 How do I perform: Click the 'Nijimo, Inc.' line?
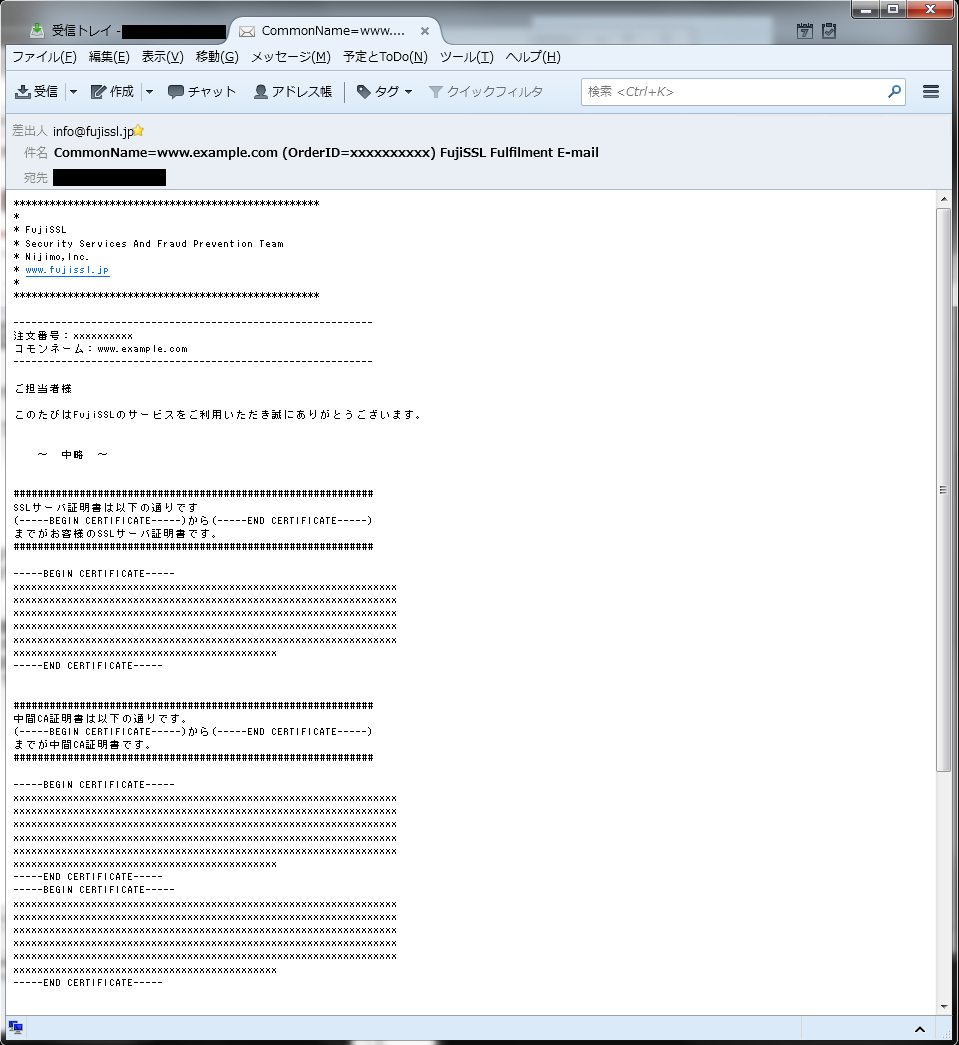click(x=57, y=257)
